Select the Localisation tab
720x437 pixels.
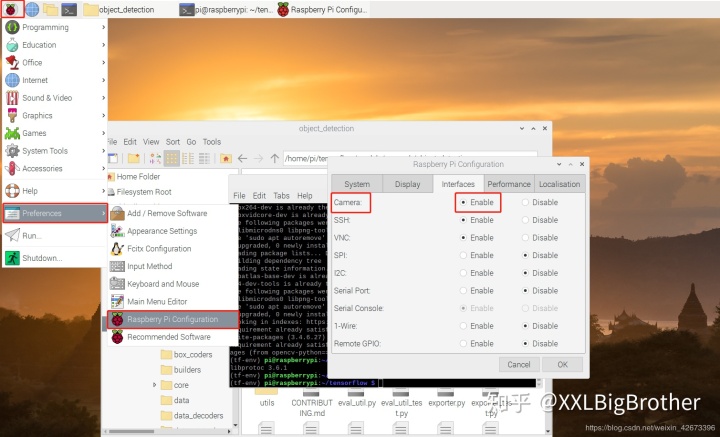(x=559, y=184)
